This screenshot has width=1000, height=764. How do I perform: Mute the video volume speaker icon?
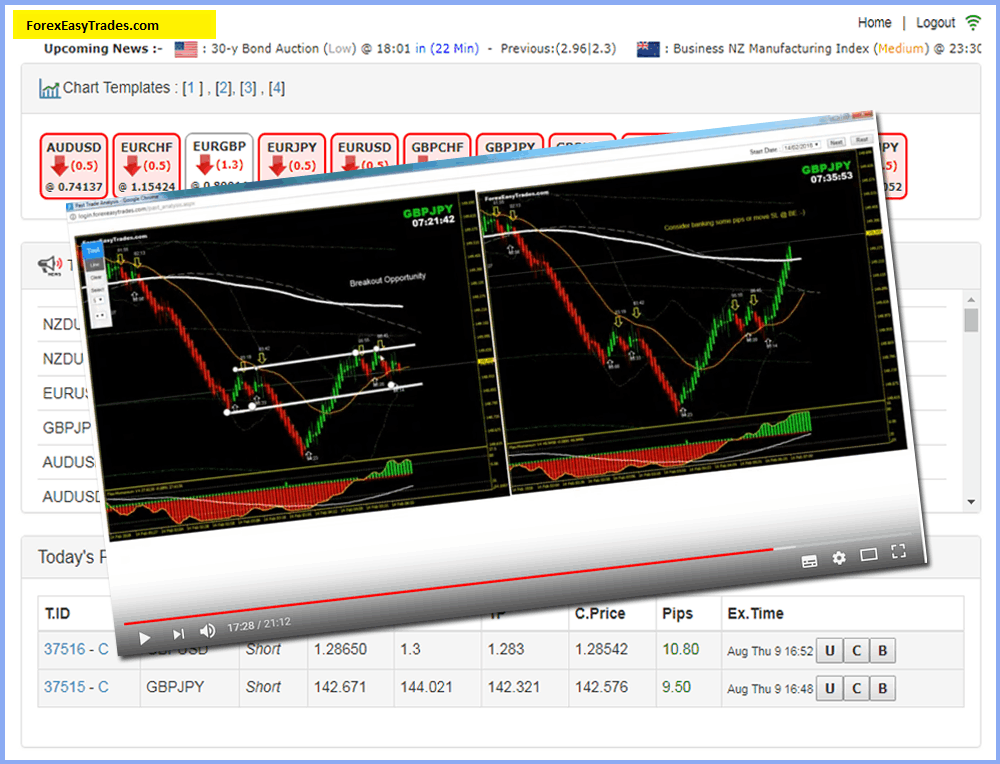point(208,631)
